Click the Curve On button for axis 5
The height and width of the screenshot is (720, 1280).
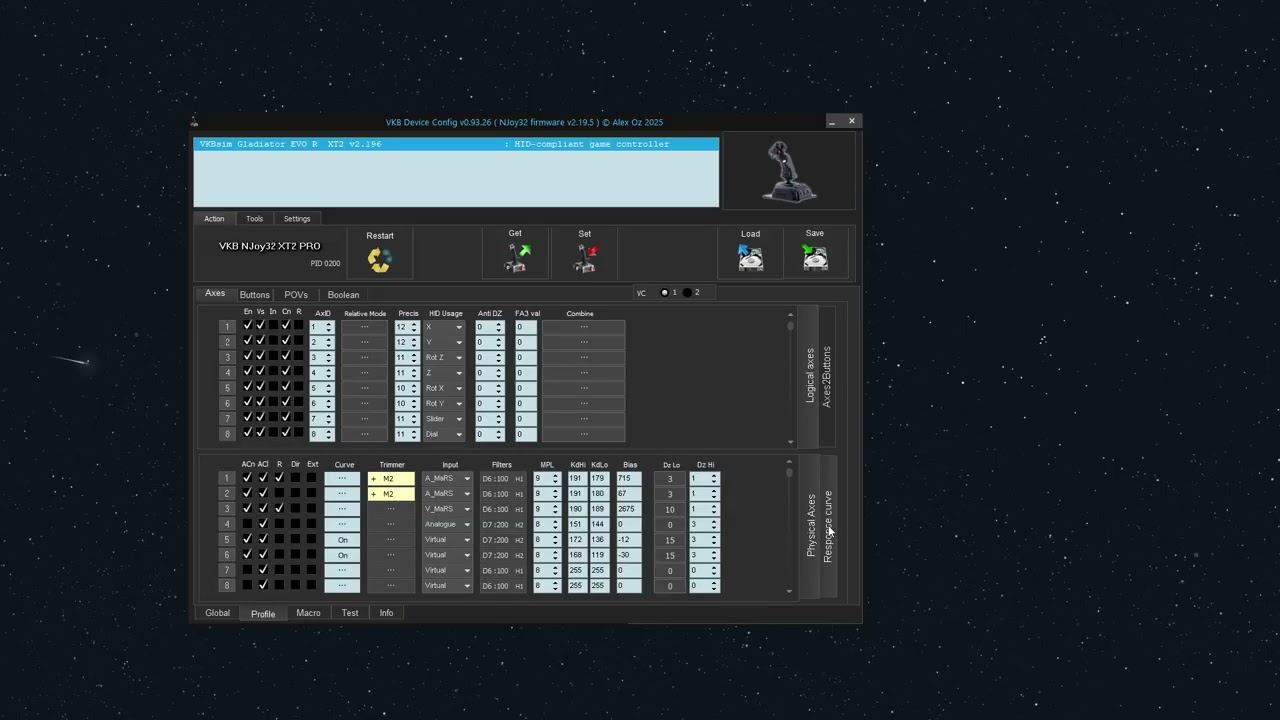pos(342,540)
